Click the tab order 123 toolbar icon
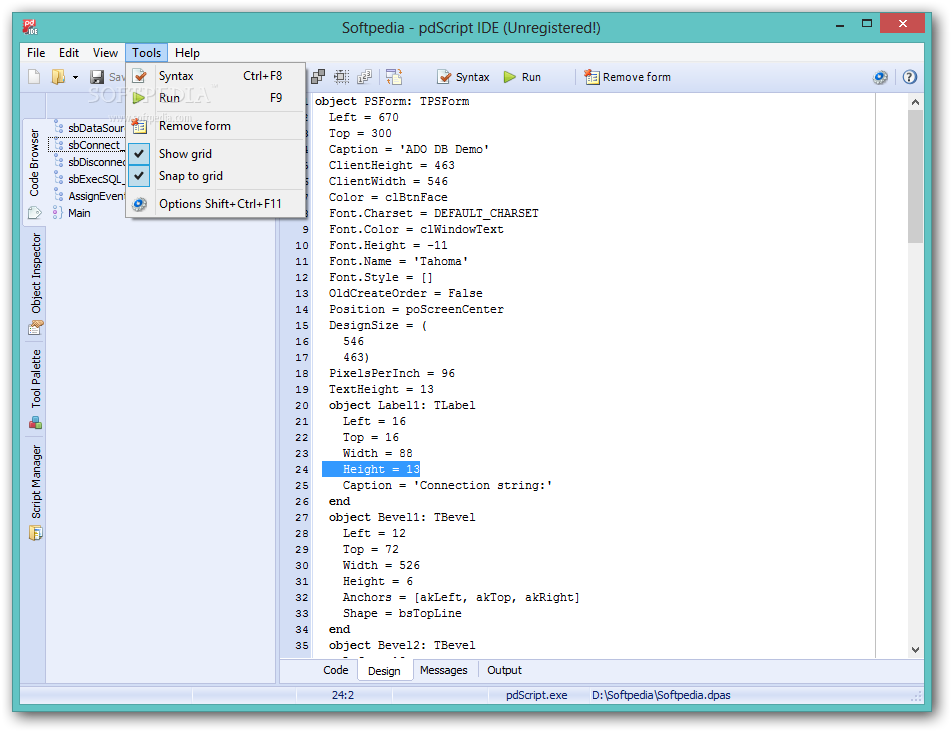Viewport: 952px width, 732px height. pos(364,76)
